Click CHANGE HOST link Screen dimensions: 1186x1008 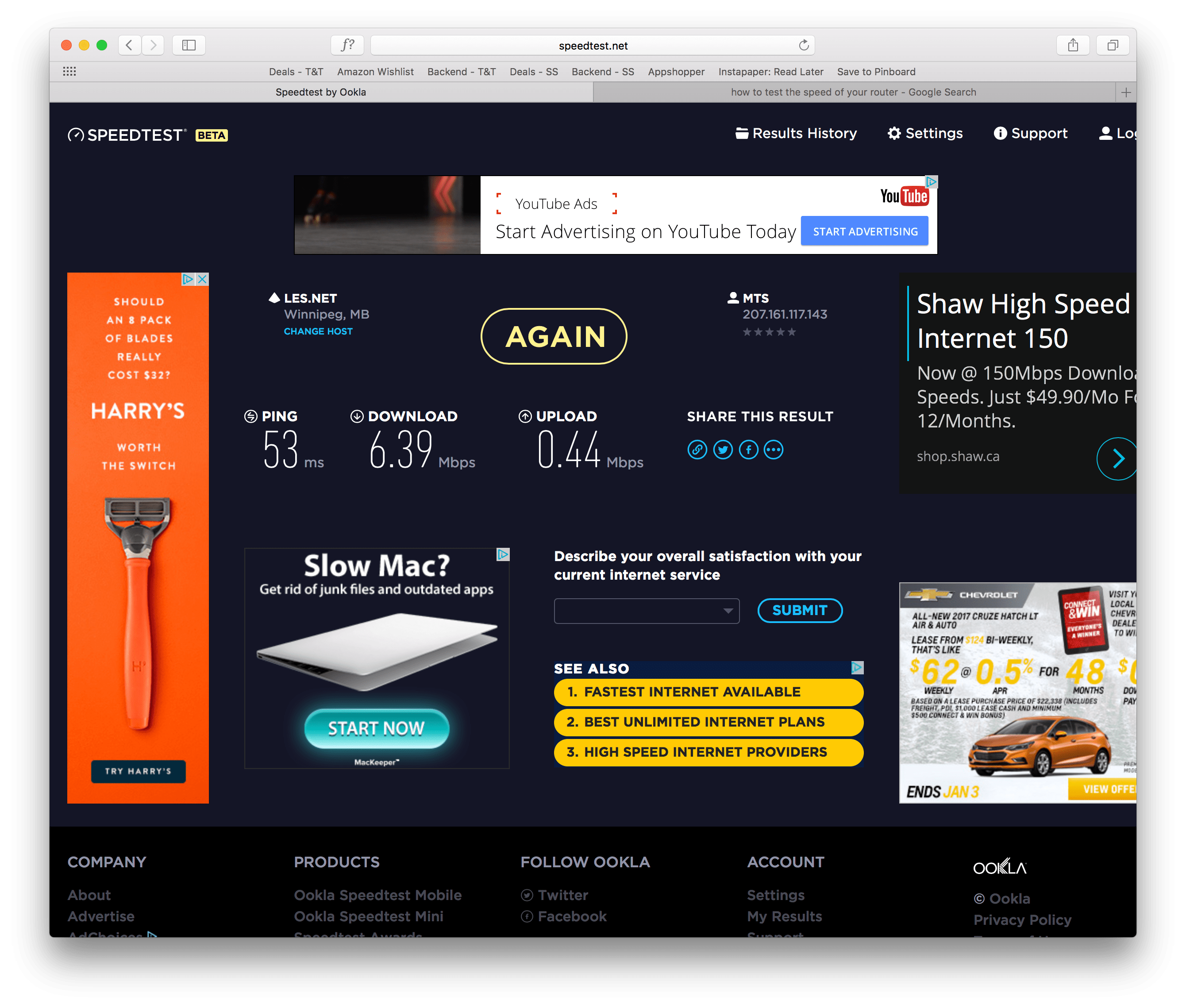pyautogui.click(x=318, y=331)
